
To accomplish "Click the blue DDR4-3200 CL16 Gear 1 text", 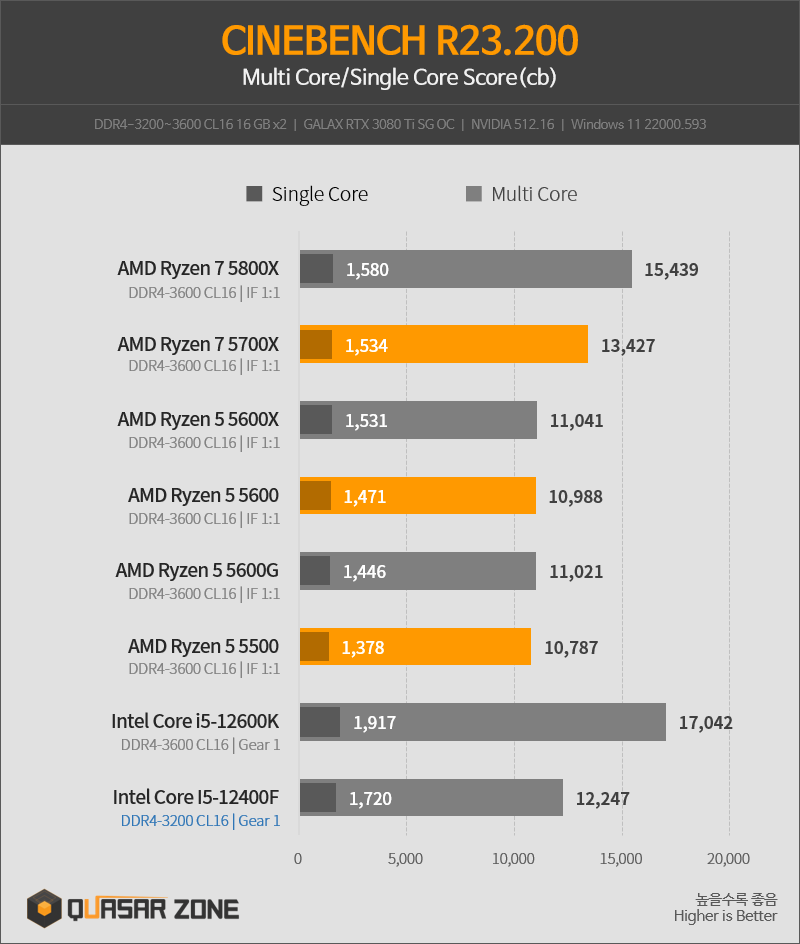I will [200, 821].
